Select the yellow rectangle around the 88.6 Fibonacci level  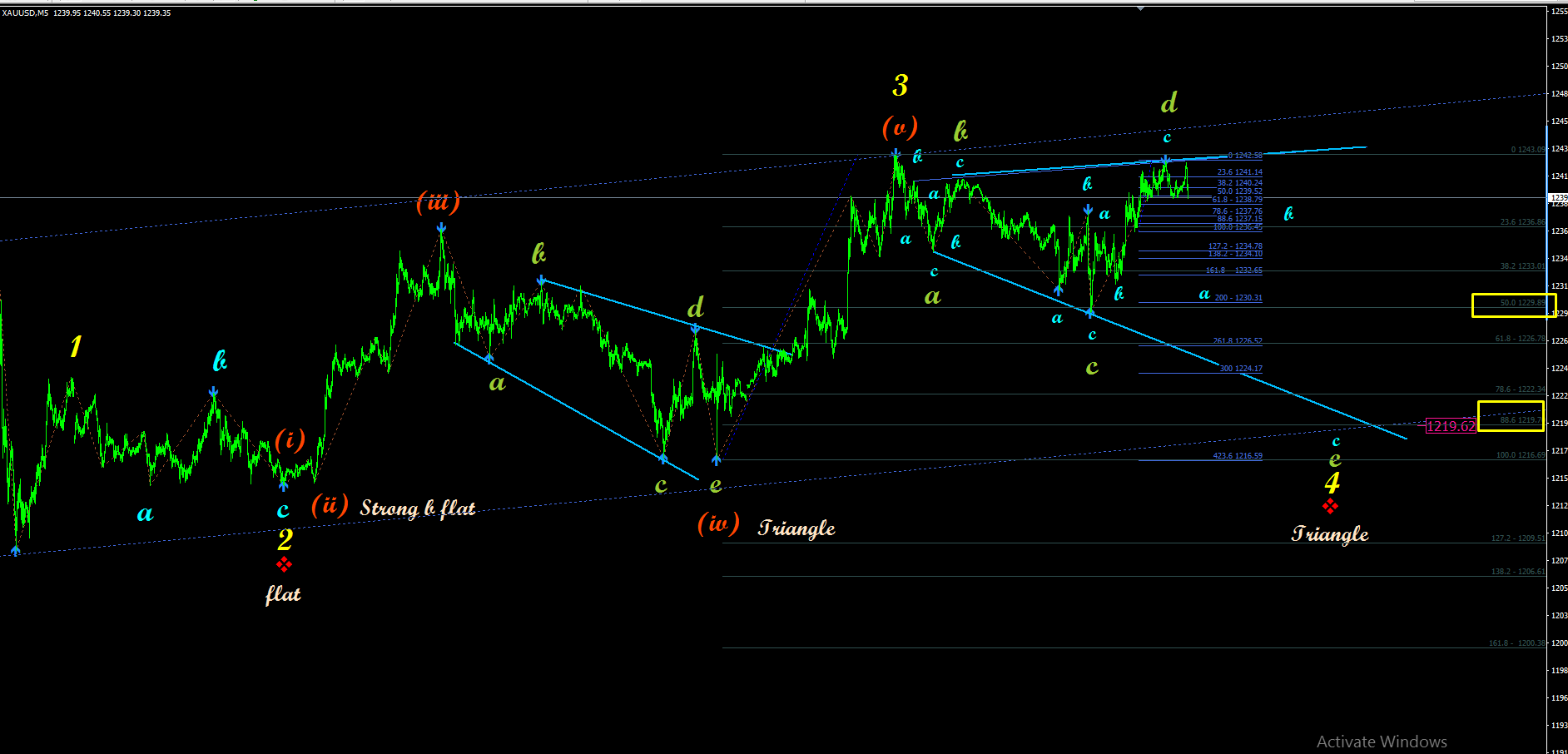1511,416
